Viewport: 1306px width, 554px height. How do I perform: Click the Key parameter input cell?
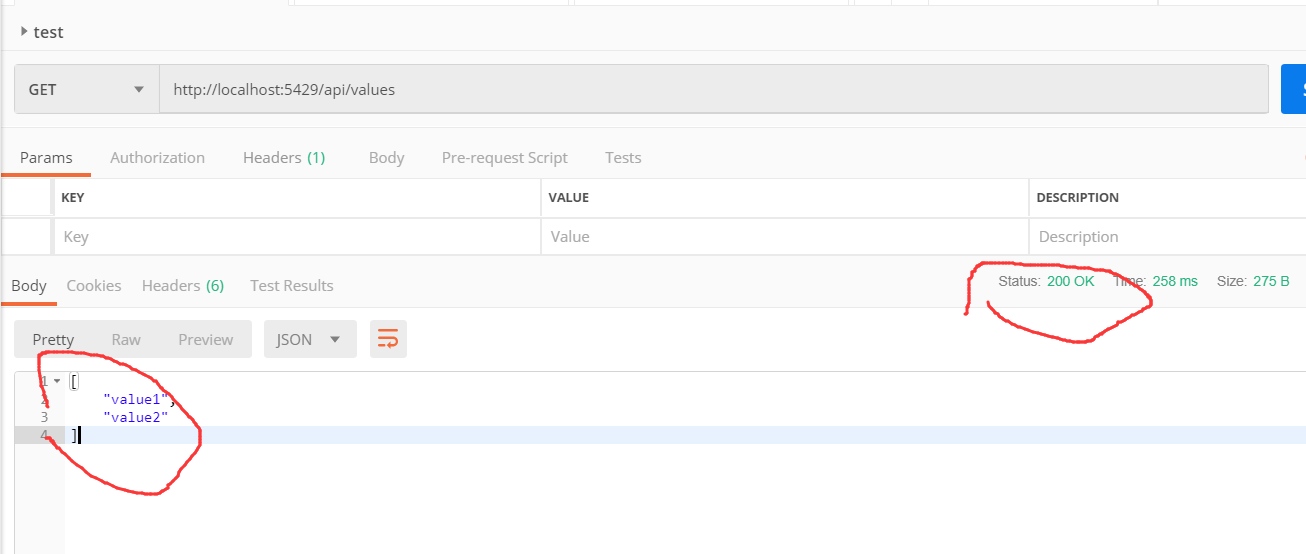pyautogui.click(x=297, y=237)
